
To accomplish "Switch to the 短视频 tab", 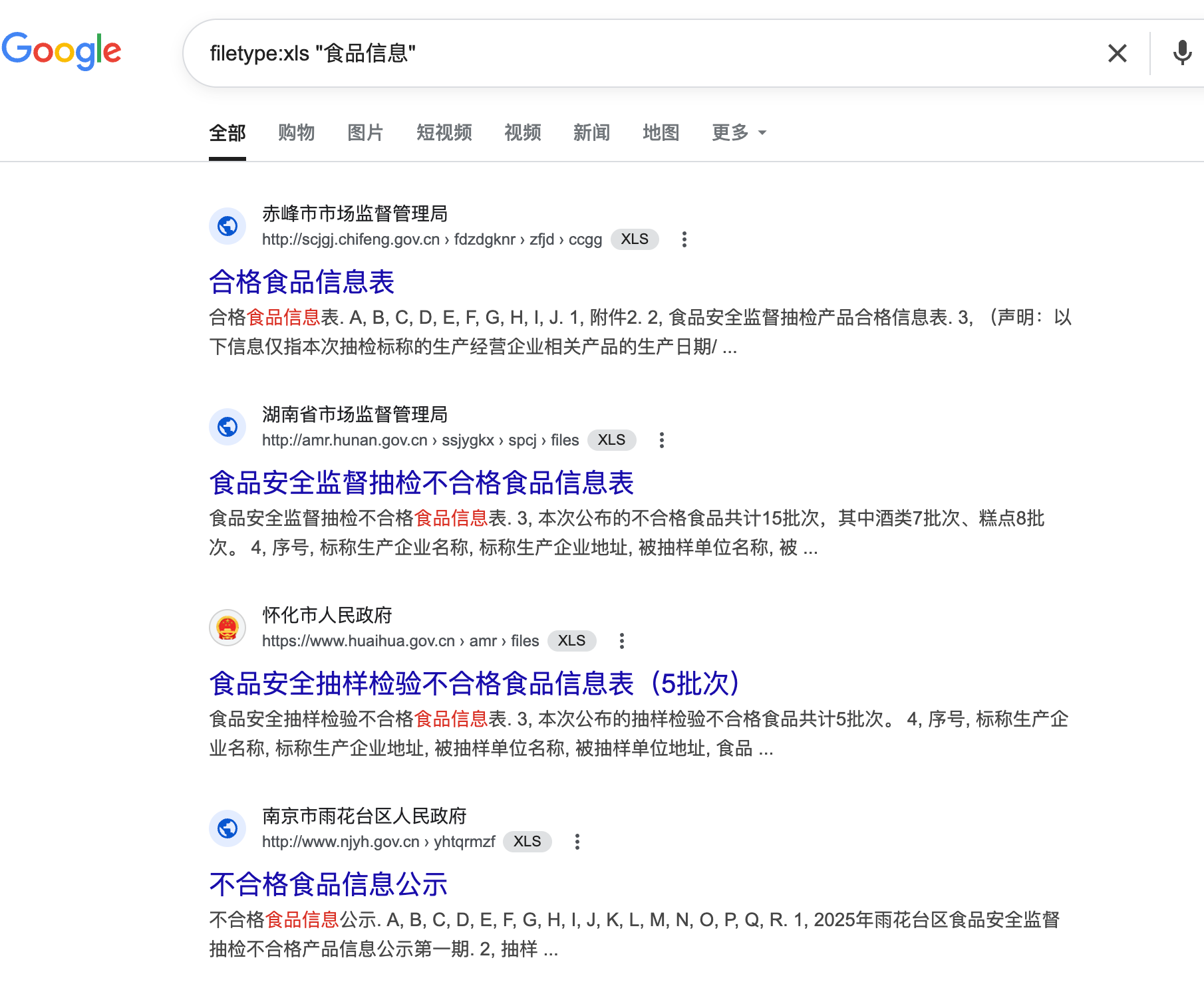I will click(x=444, y=132).
